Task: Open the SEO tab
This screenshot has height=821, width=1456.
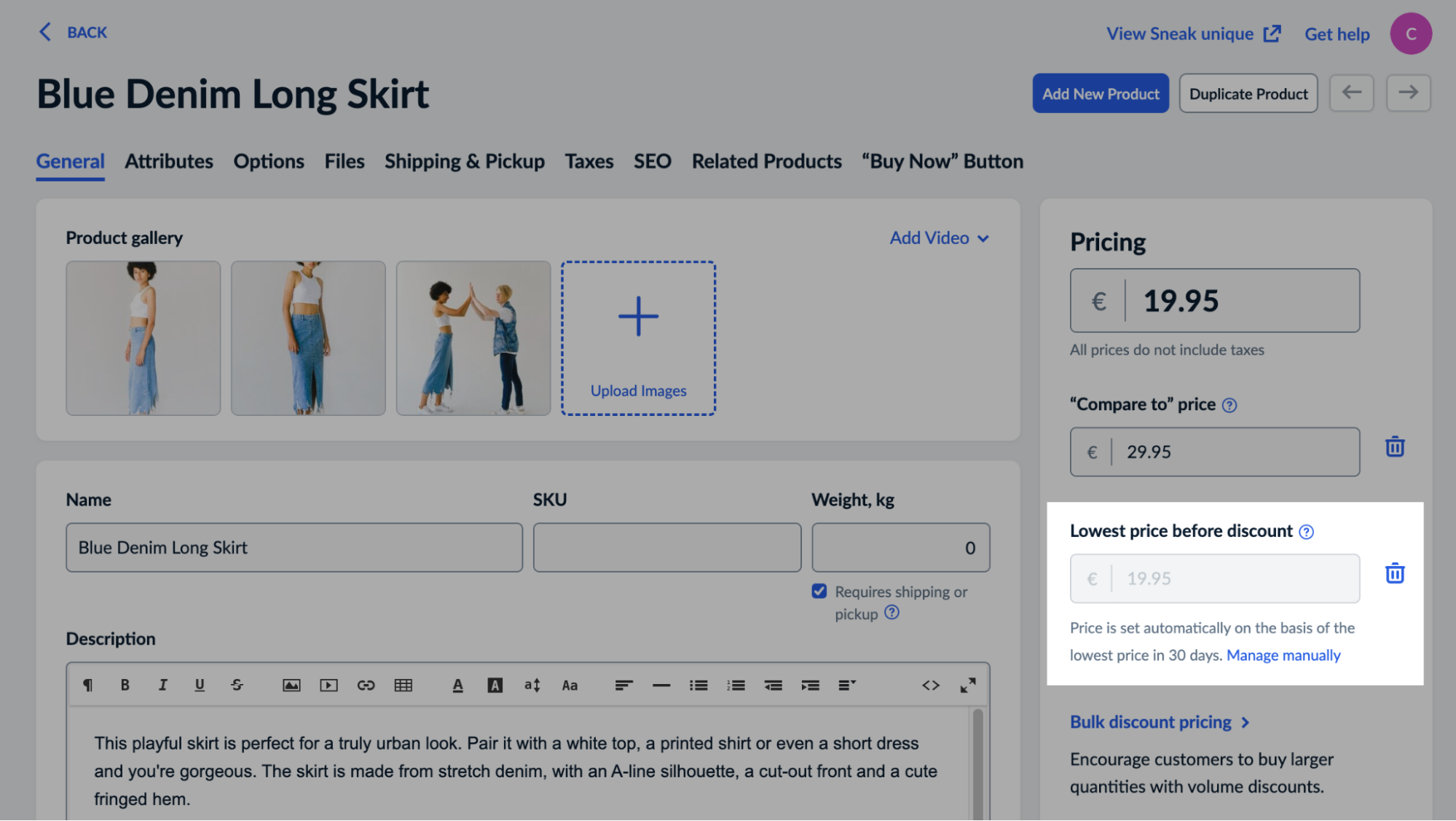Action: pyautogui.click(x=653, y=161)
